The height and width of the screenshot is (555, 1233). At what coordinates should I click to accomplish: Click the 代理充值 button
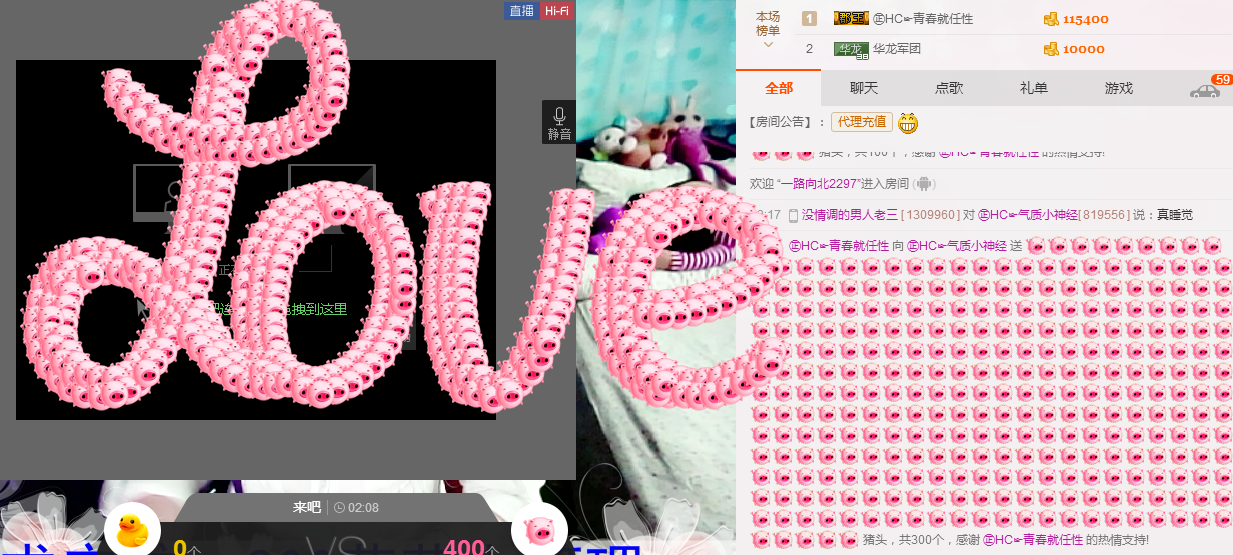pos(862,122)
